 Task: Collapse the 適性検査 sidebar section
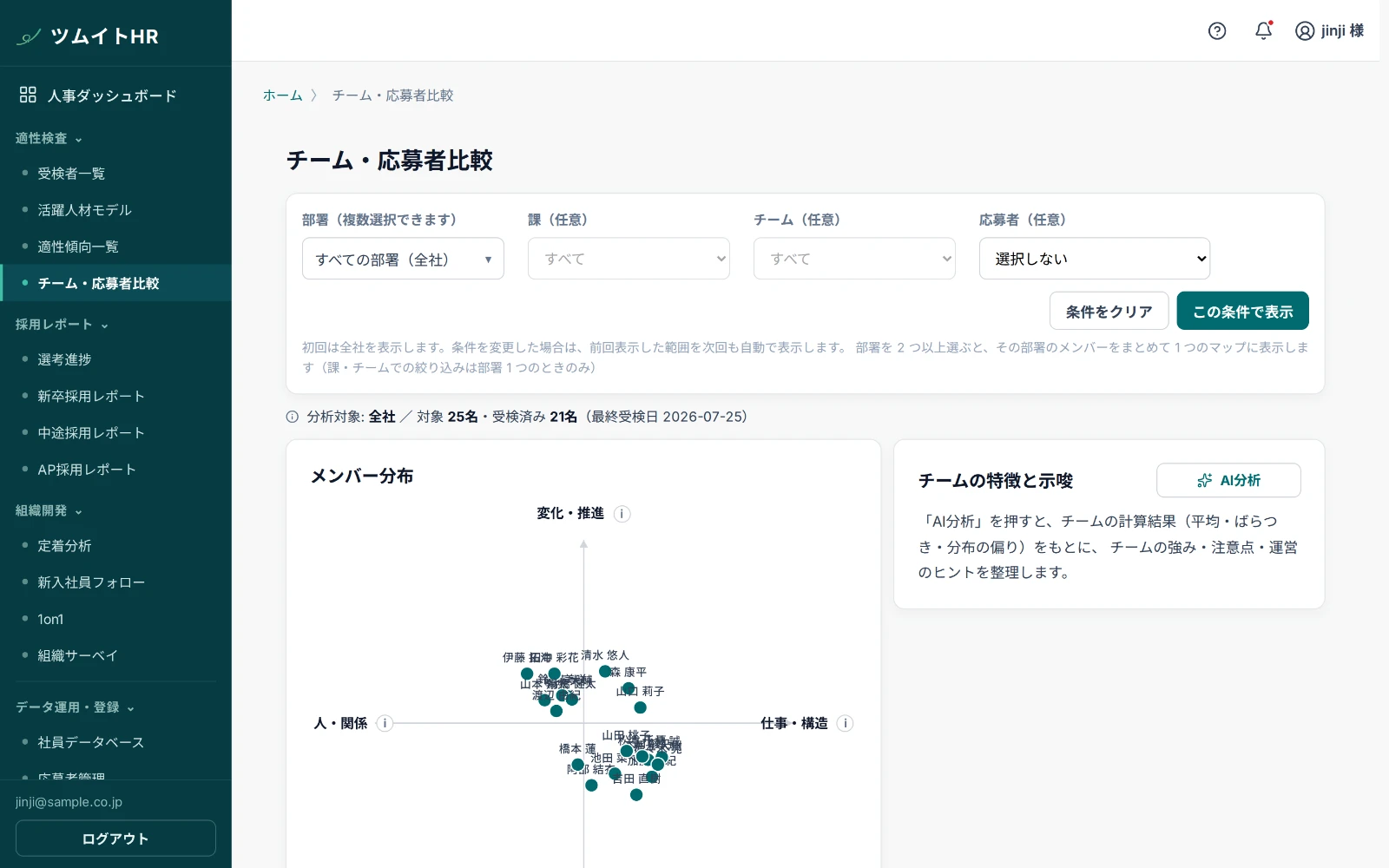coord(49,139)
